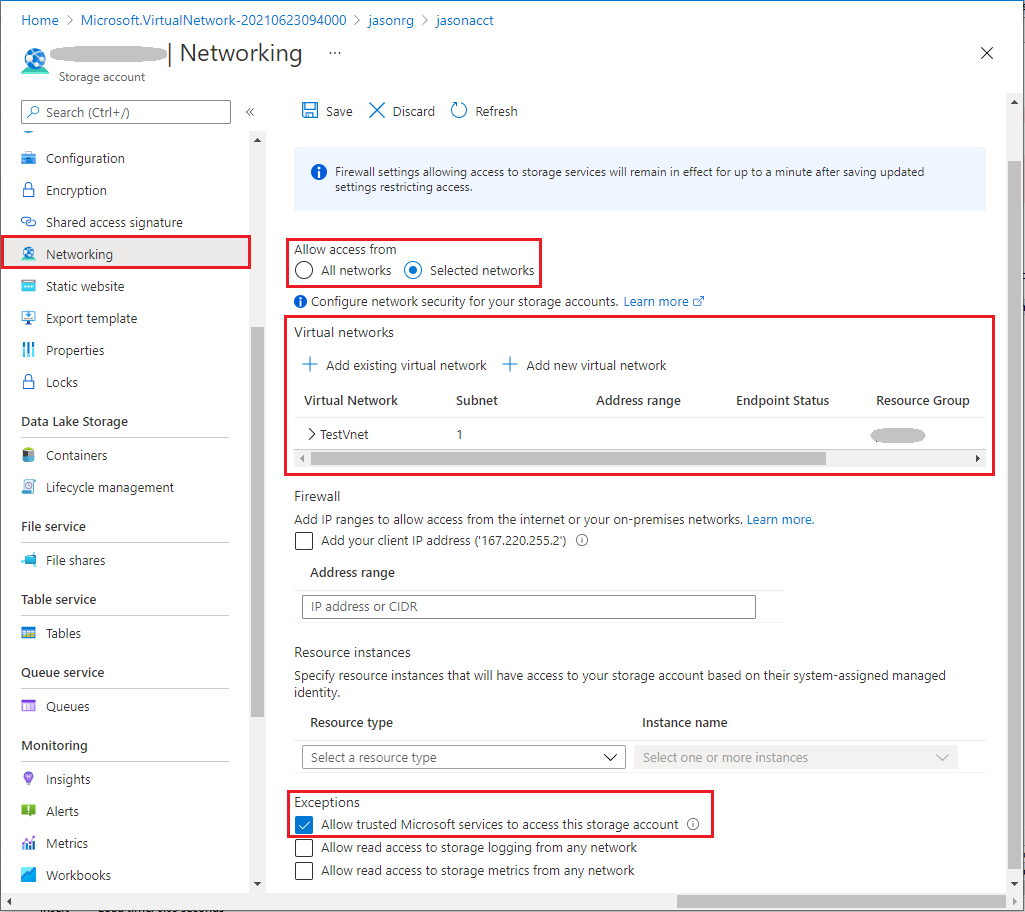Collapse the sidebar with double chevron
This screenshot has height=912, width=1025.
250,112
